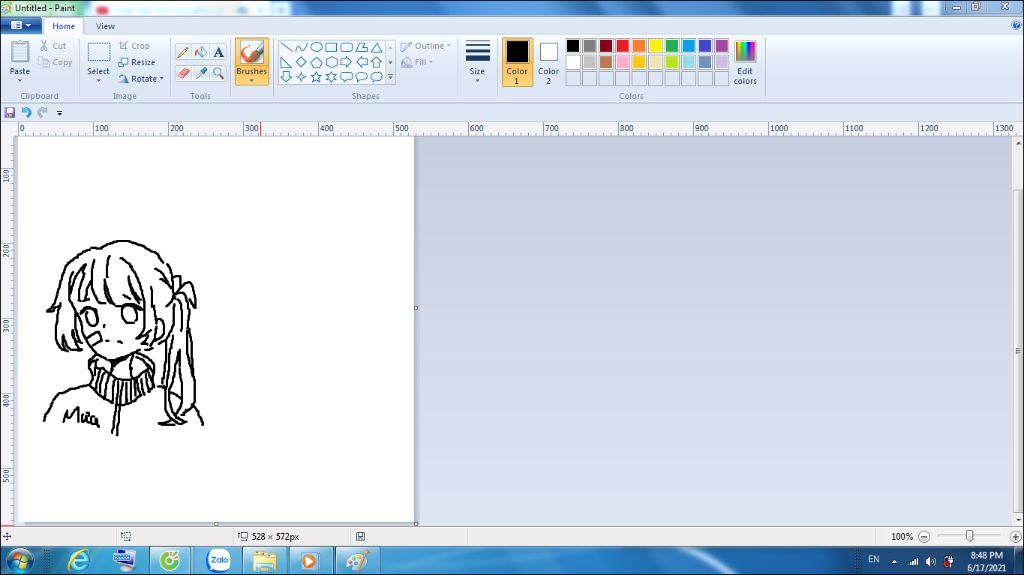Open the Paint file menu button
The height and width of the screenshot is (575, 1024).
point(21,25)
